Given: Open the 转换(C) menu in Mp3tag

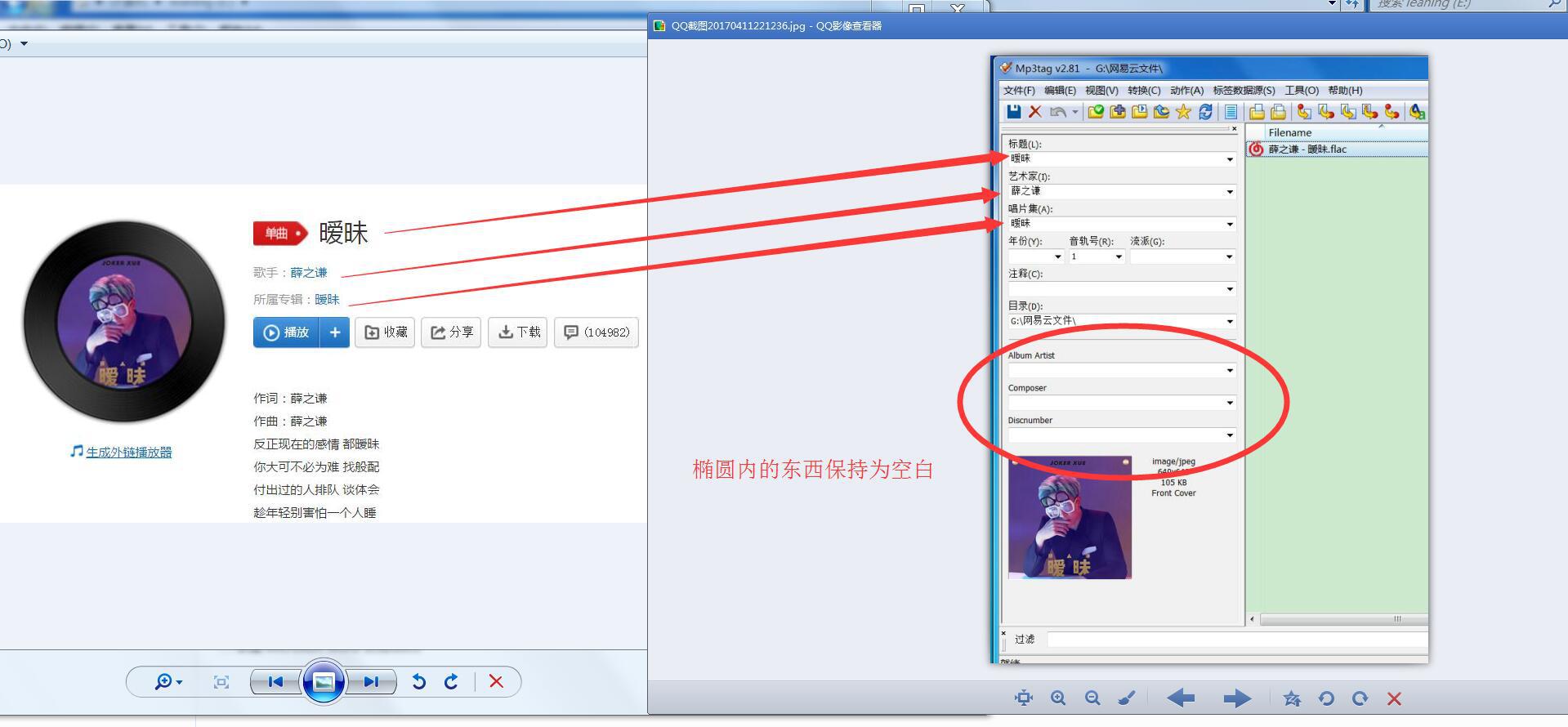Looking at the screenshot, I should (1144, 91).
